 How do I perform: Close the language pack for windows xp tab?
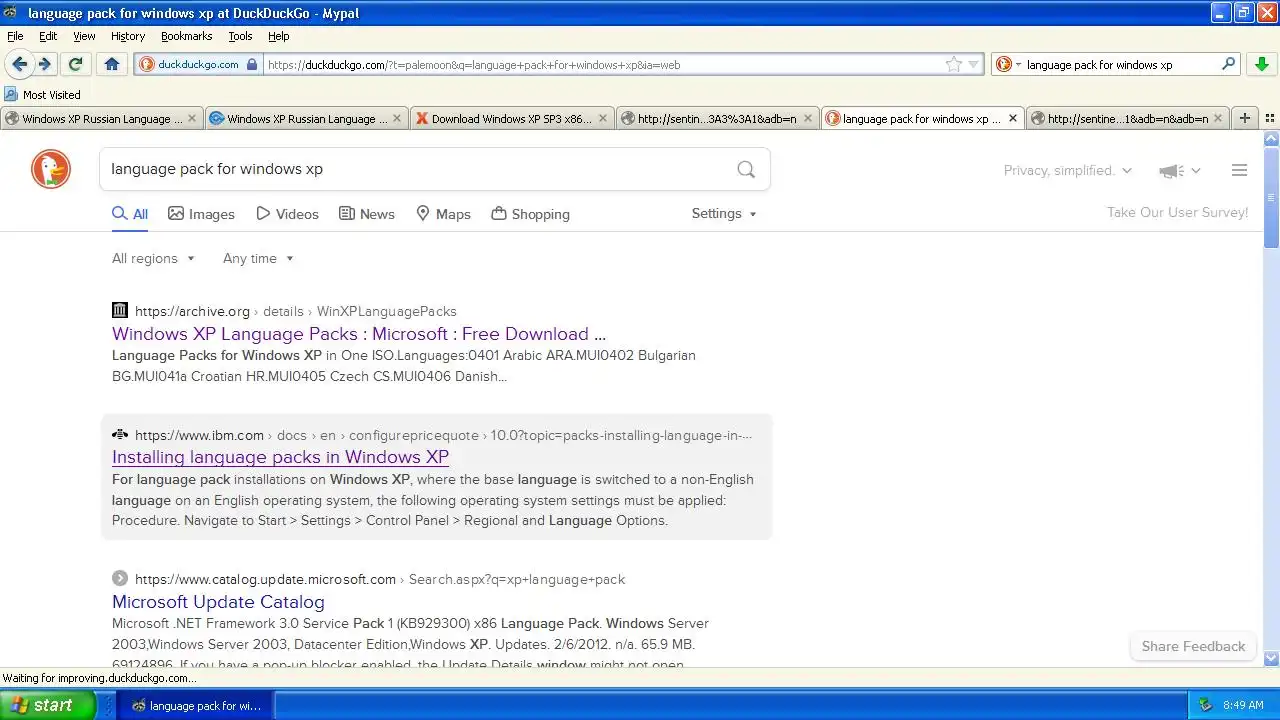[x=1012, y=118]
